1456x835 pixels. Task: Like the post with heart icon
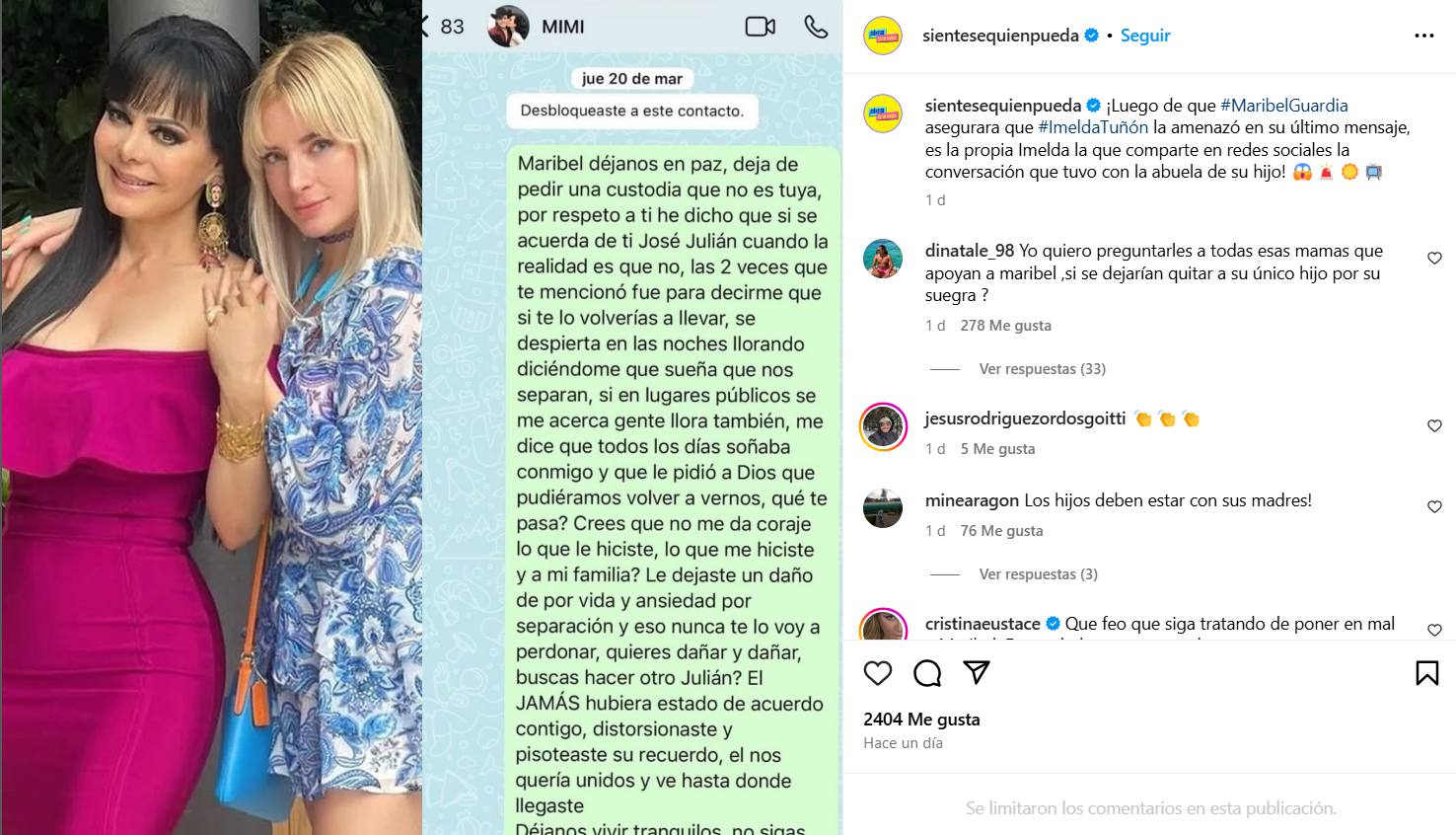click(878, 673)
